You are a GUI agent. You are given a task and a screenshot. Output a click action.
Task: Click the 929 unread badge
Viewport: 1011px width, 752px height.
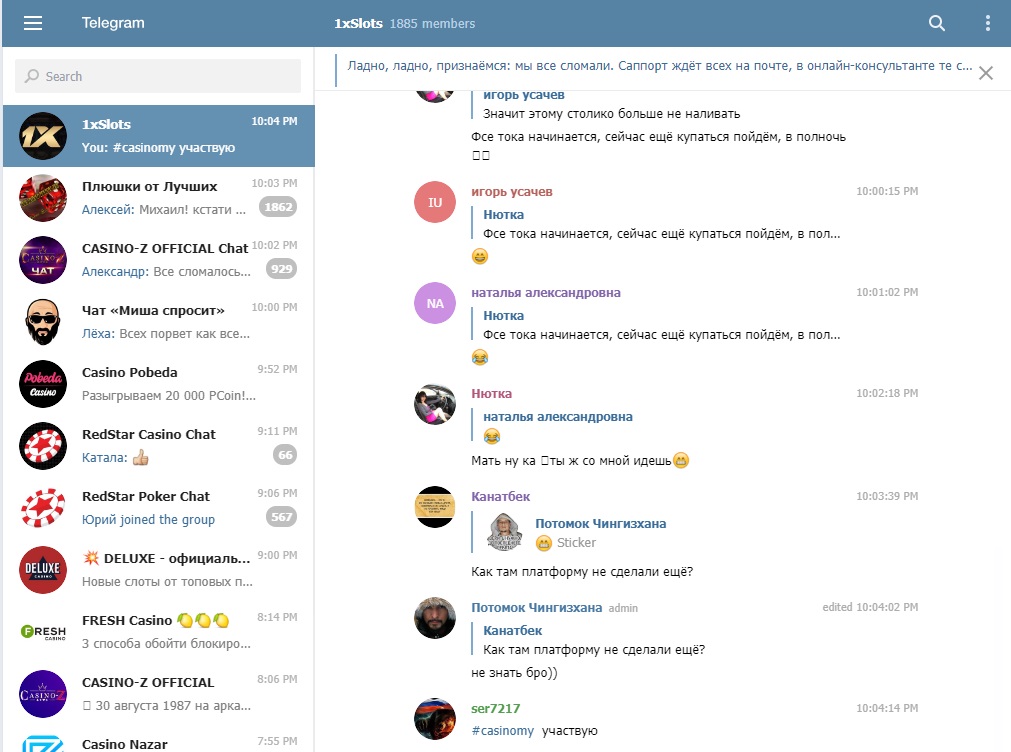coord(281,269)
